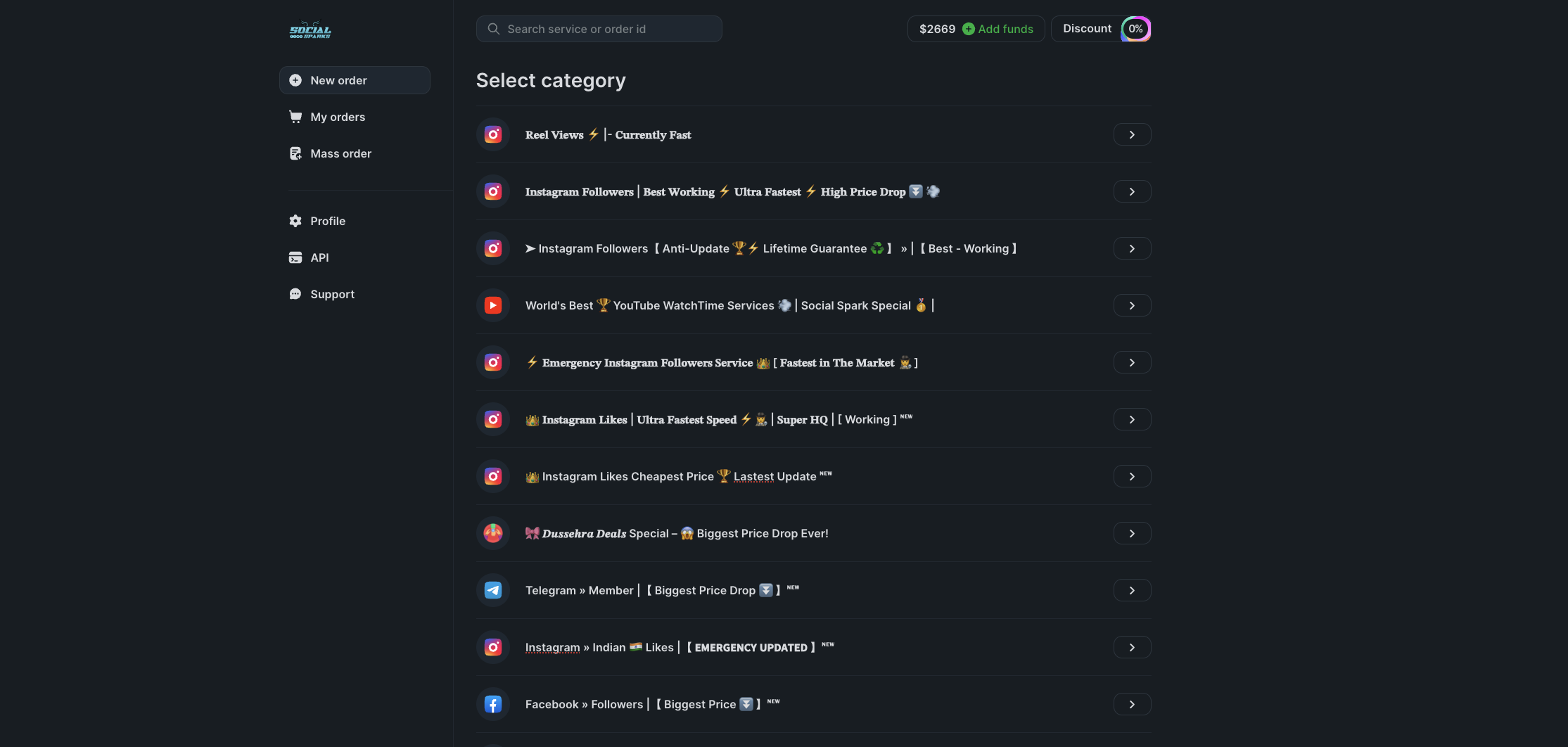Open Instagram Followers Anti-Update Lifetime Guarantee category

pos(770,248)
